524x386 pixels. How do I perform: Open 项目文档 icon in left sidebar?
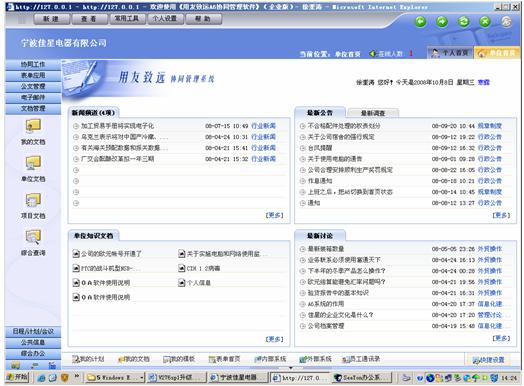pos(33,206)
